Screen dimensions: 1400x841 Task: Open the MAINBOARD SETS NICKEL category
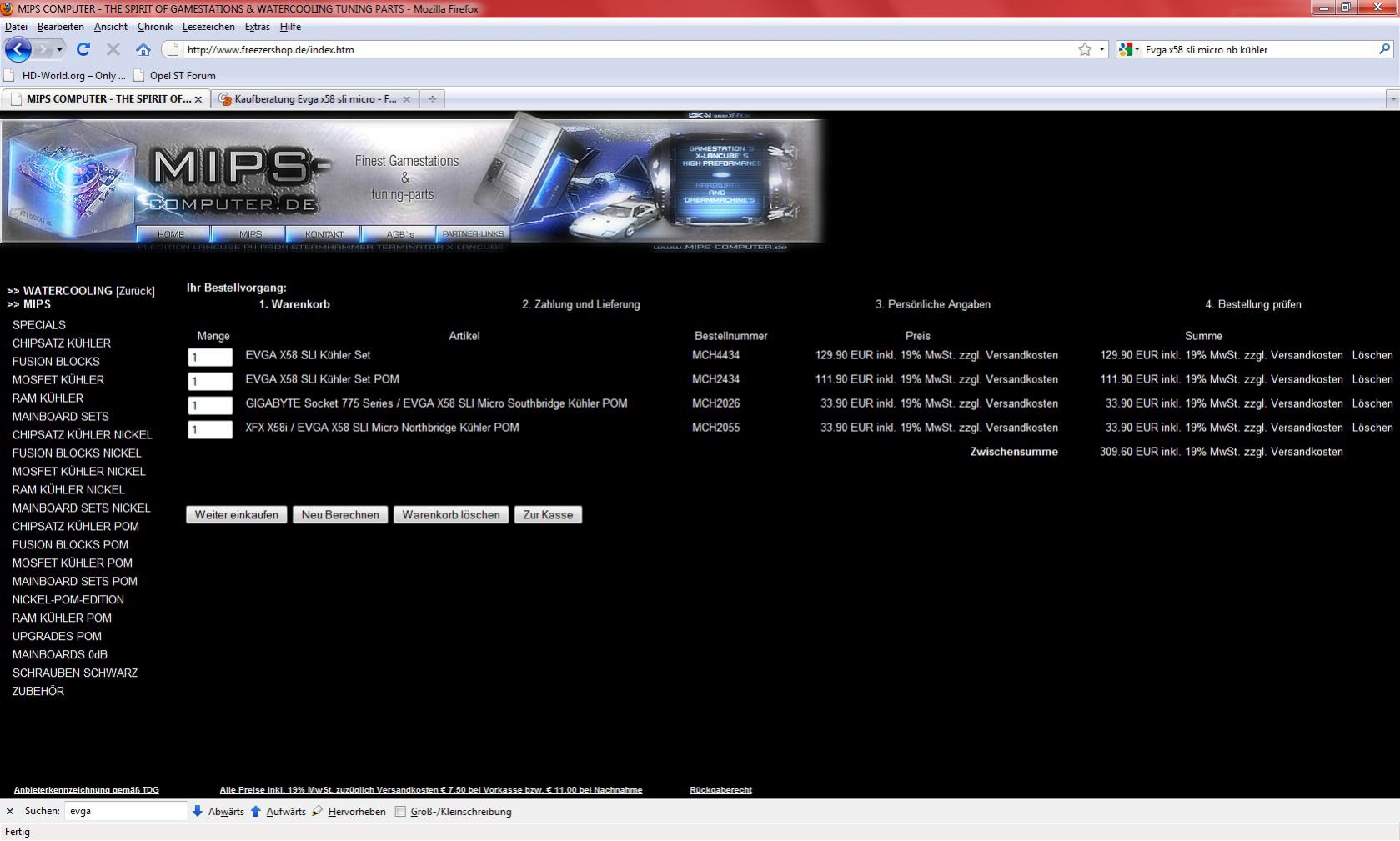(x=82, y=508)
